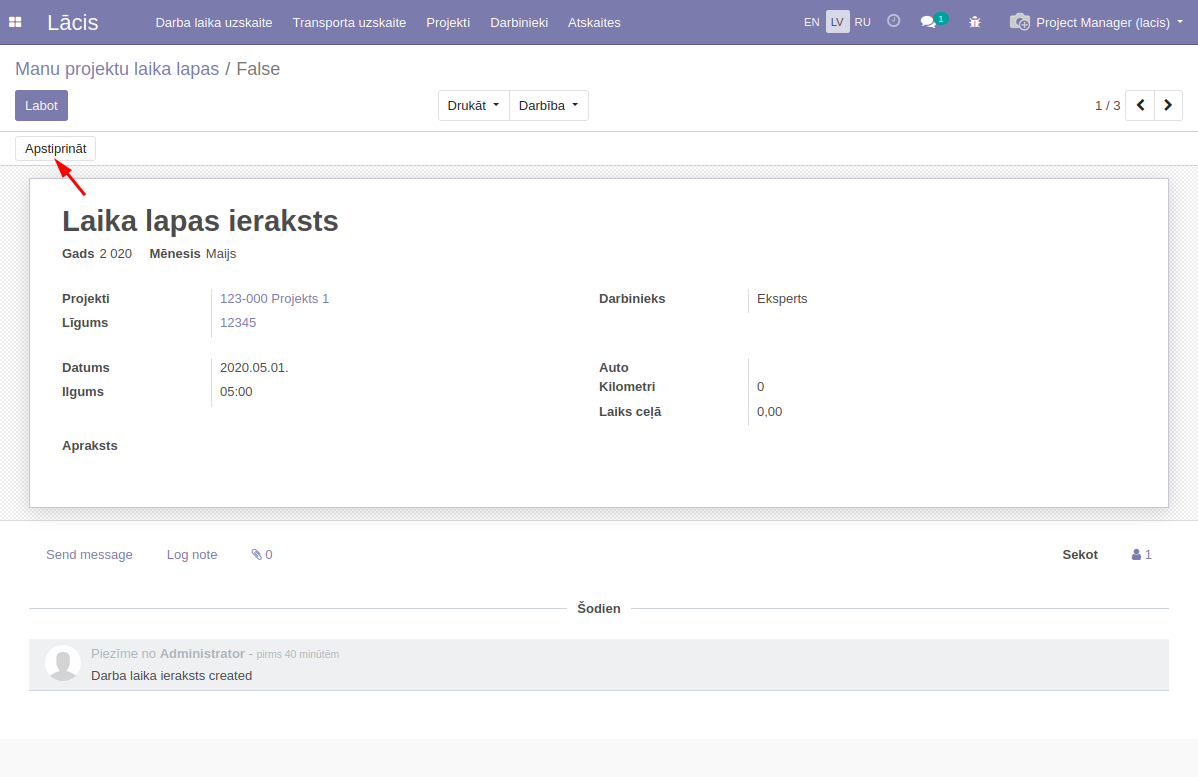Expand the Drukāt dropdown
1198x777 pixels.
[x=473, y=105]
